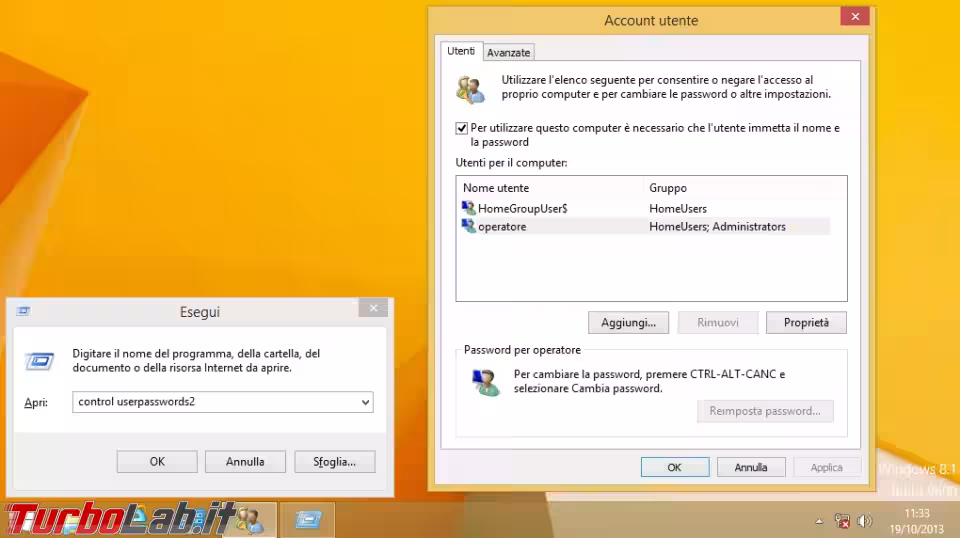Image resolution: width=960 pixels, height=538 pixels.
Task: Click the Applica button
Action: pyautogui.click(x=827, y=467)
